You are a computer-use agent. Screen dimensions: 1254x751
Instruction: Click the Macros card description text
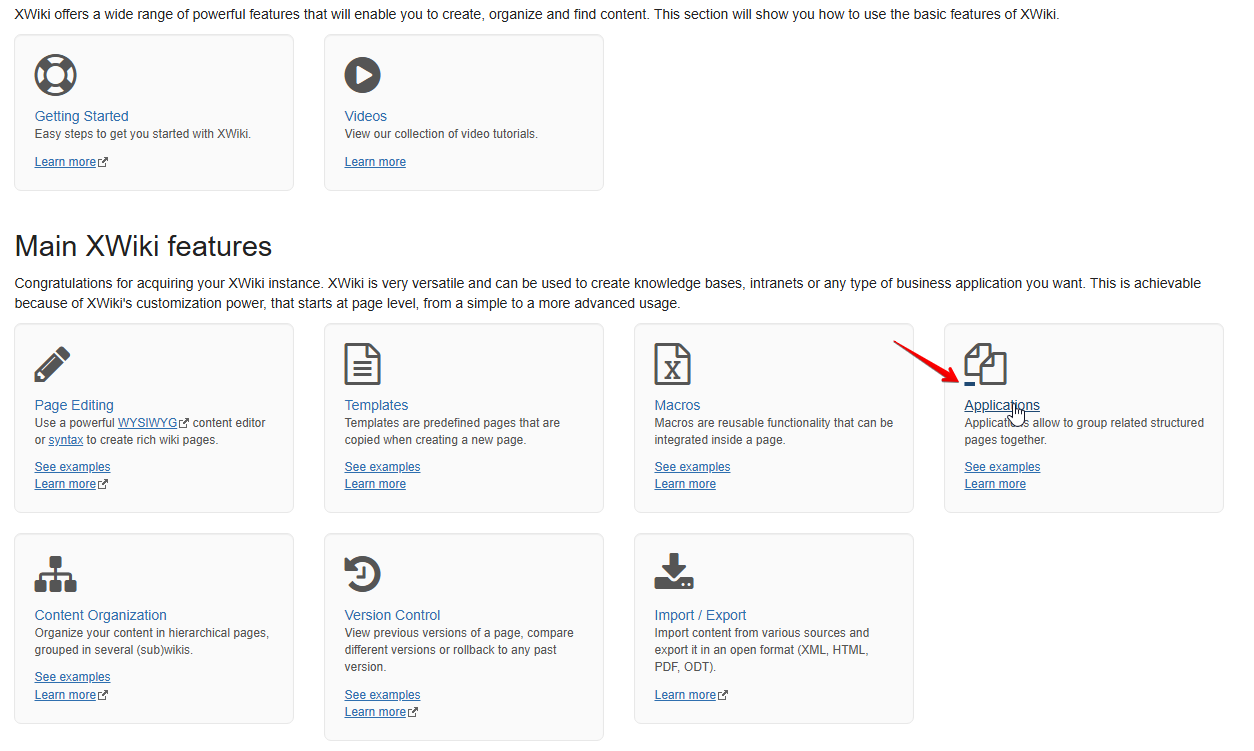[774, 431]
